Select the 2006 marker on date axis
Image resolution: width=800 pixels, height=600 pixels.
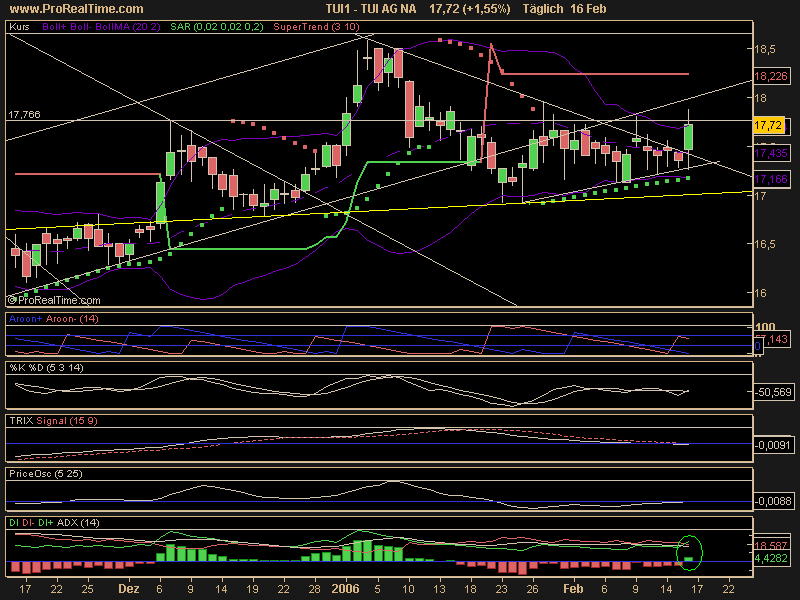345,591
